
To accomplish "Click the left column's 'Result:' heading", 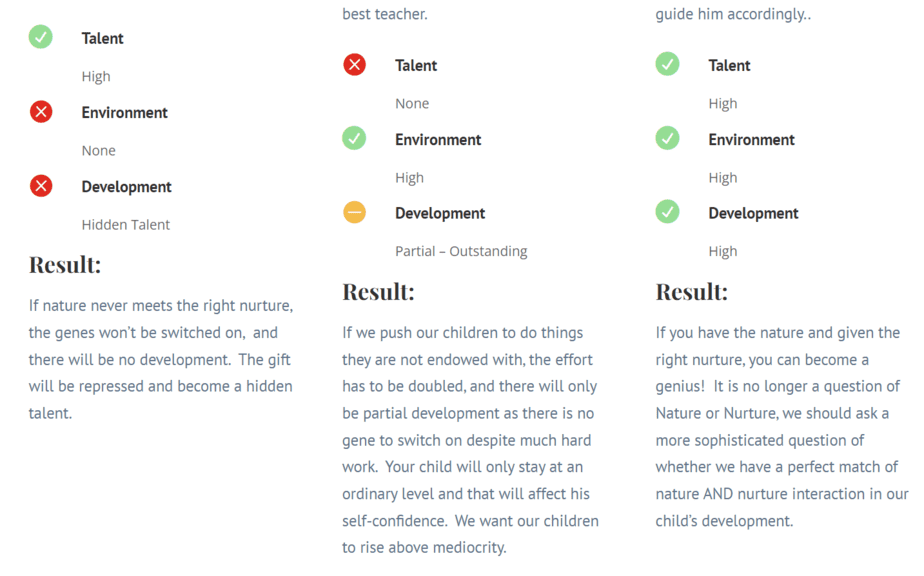I will [65, 265].
